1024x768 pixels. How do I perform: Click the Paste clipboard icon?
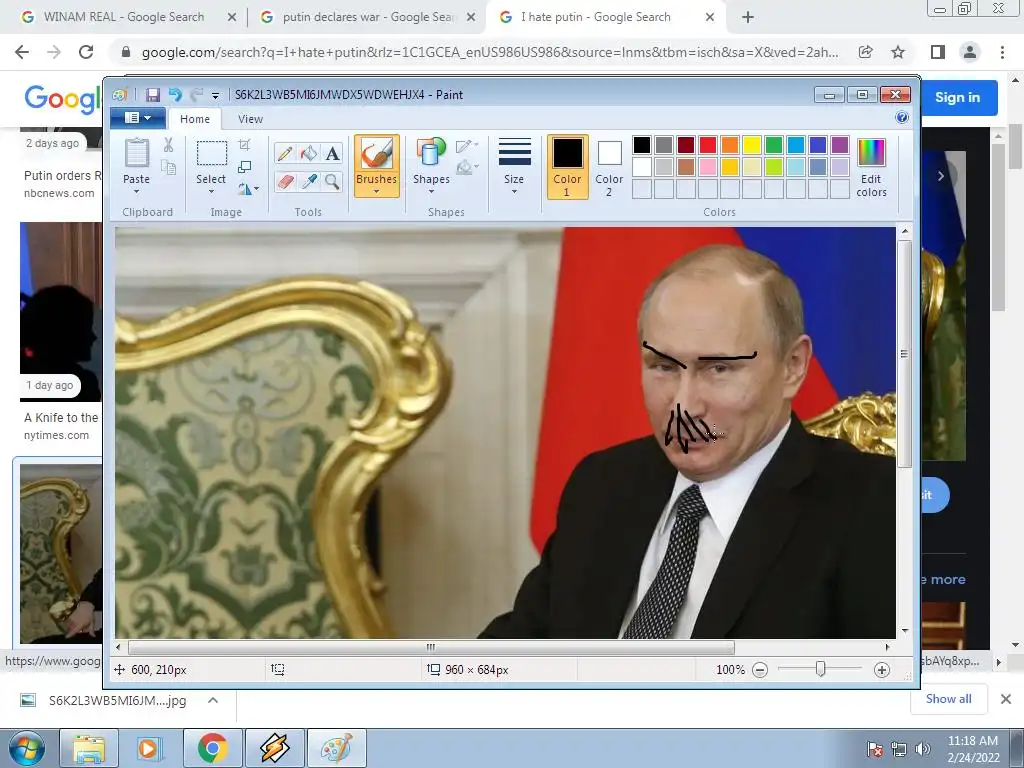point(136,153)
